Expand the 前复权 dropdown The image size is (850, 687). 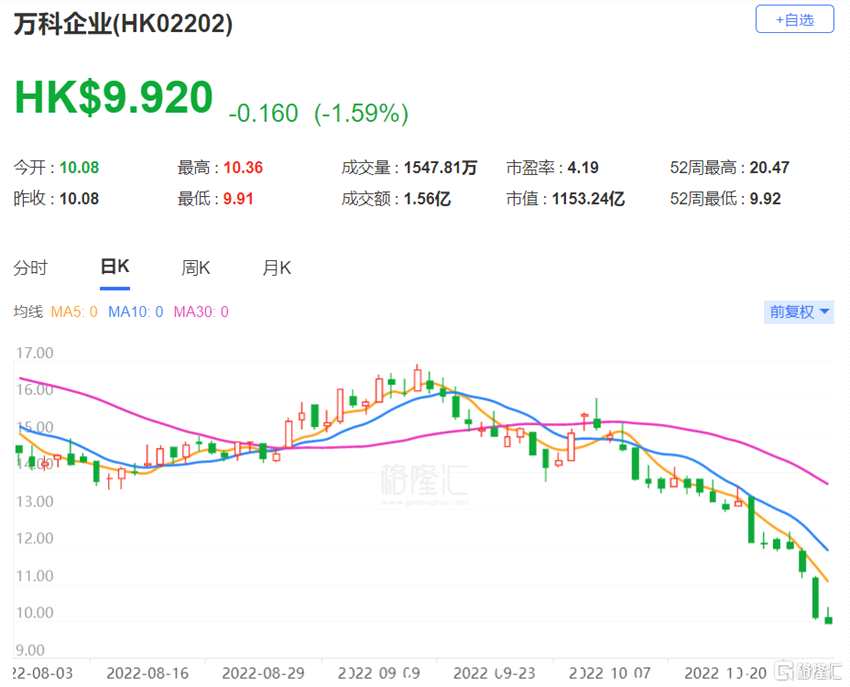[x=799, y=312]
